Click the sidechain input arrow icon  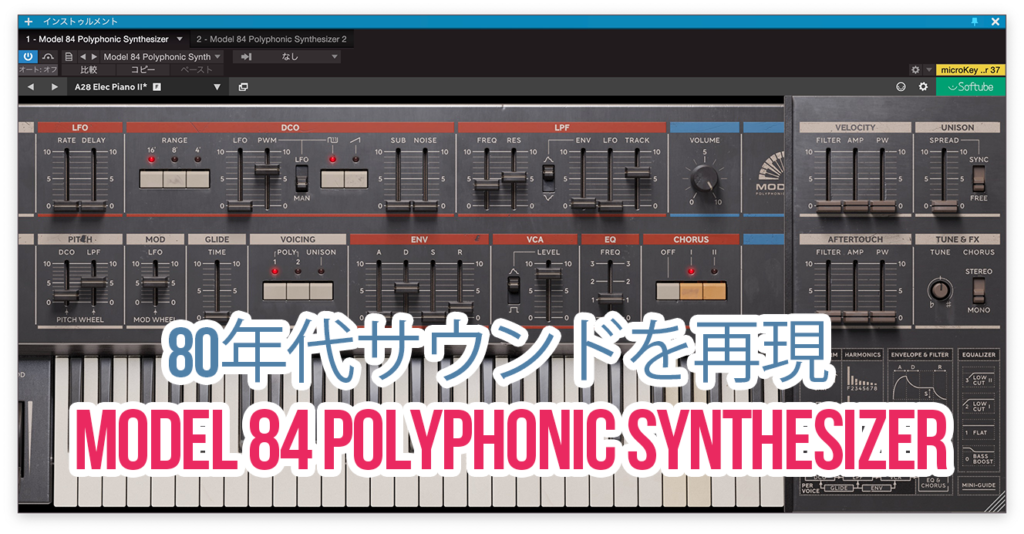(246, 57)
